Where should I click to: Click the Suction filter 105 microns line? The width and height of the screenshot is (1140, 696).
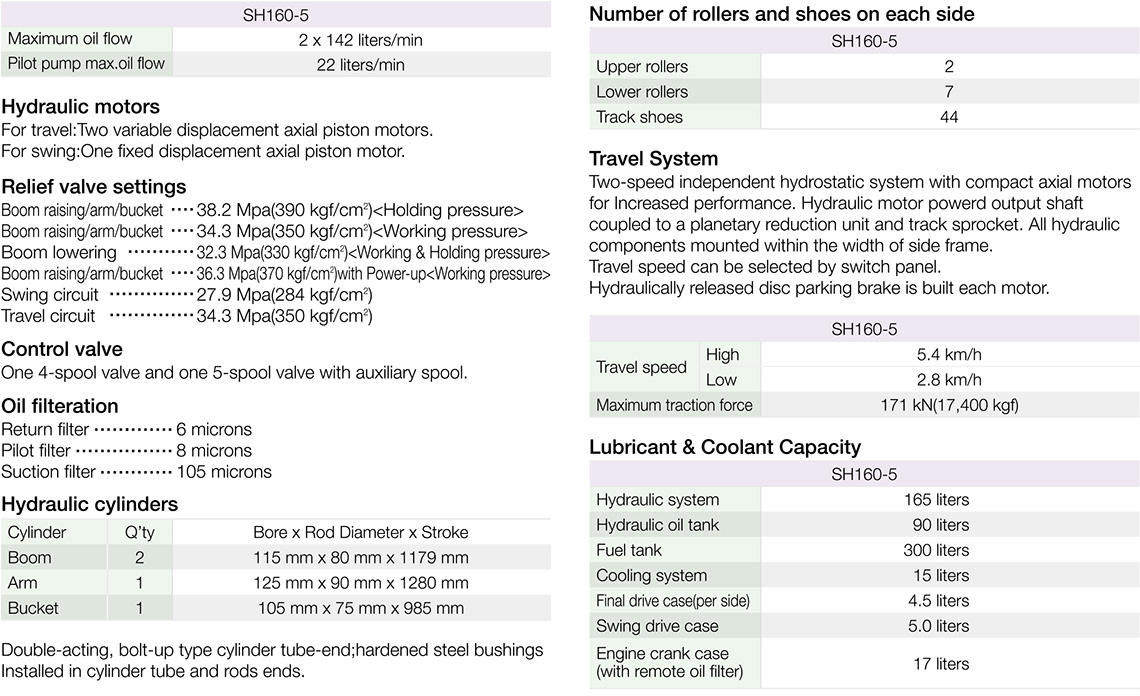click(136, 472)
